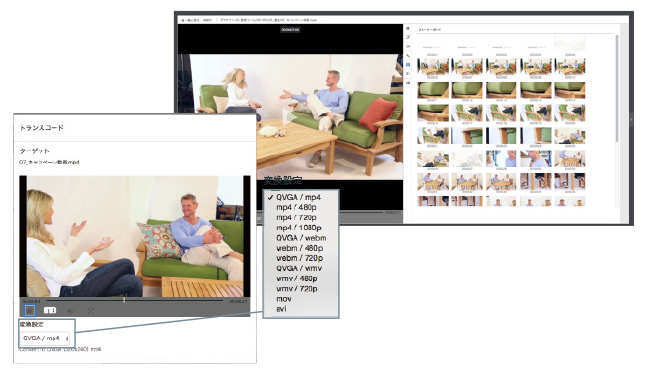Select webm / 720p in the conversion list
Viewport: 646px width, 376px height.
(x=299, y=258)
